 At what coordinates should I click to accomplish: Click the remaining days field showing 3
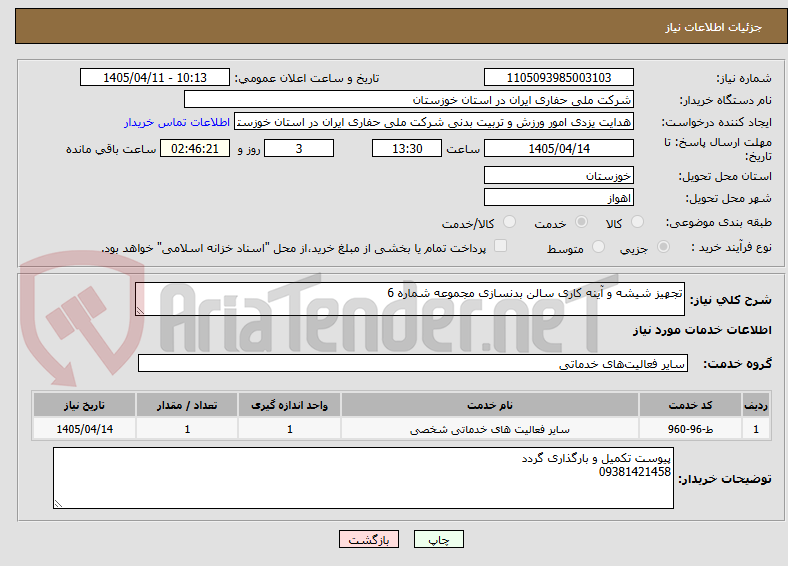coord(299,148)
